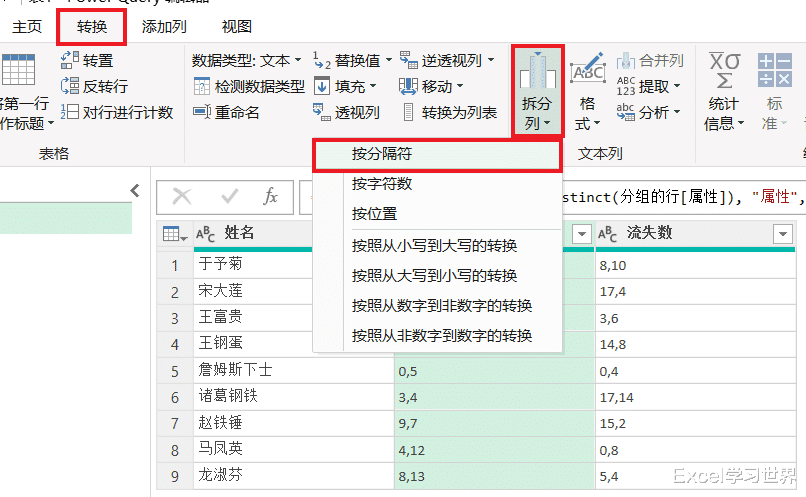The height and width of the screenshot is (497, 806).
Task: Click the 分析 parse icon
Action: coord(626,112)
